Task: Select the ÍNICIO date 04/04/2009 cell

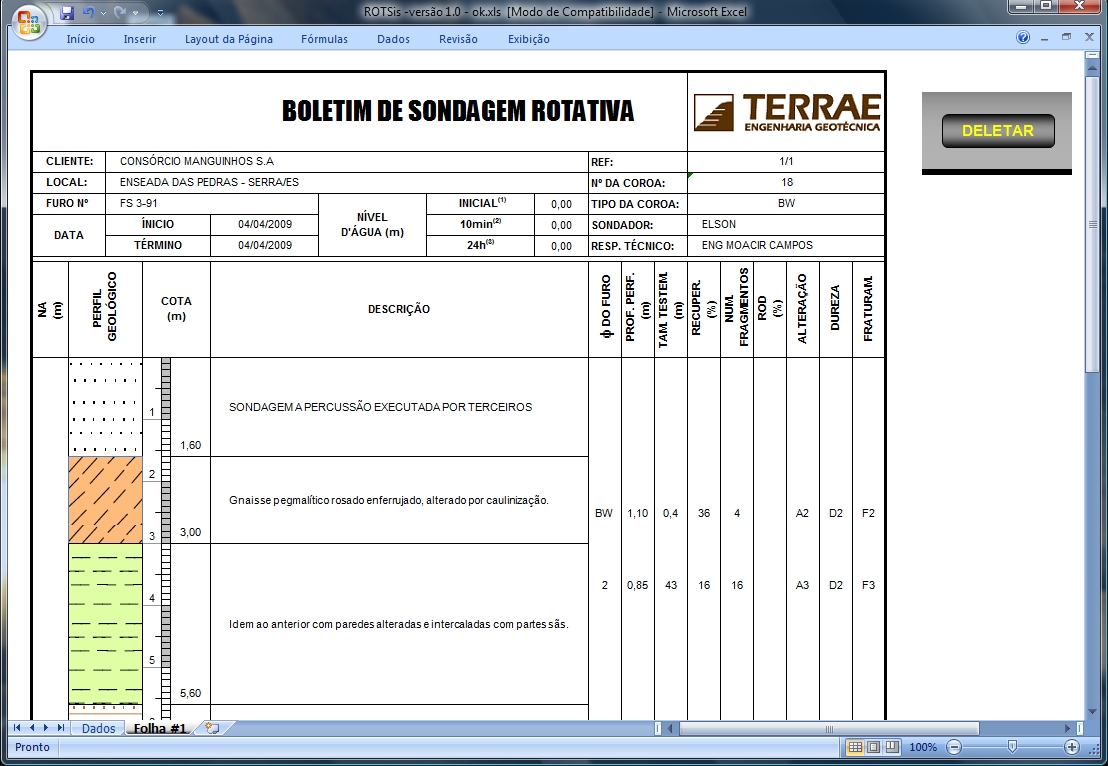Action: [x=265, y=225]
